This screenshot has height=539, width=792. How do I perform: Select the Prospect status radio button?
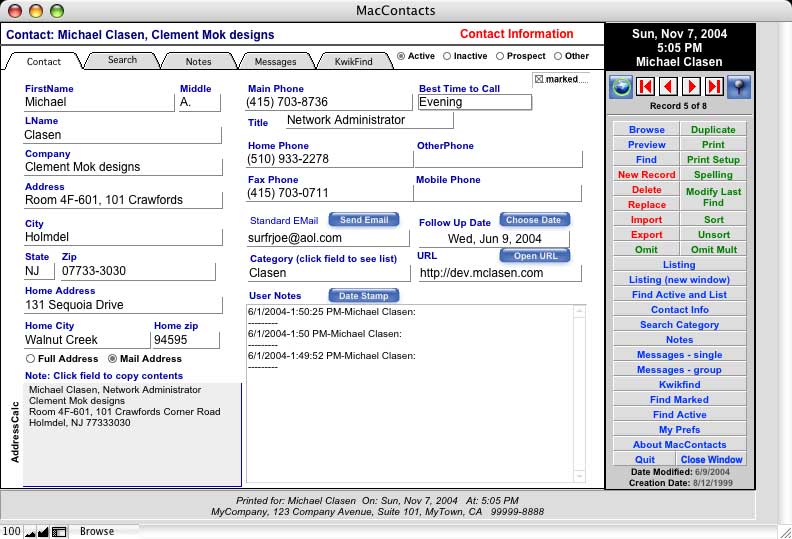pyautogui.click(x=500, y=56)
